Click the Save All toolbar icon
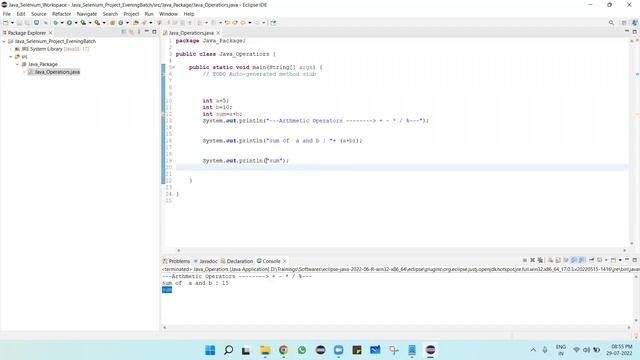This screenshot has width=640, height=360. (27, 23)
